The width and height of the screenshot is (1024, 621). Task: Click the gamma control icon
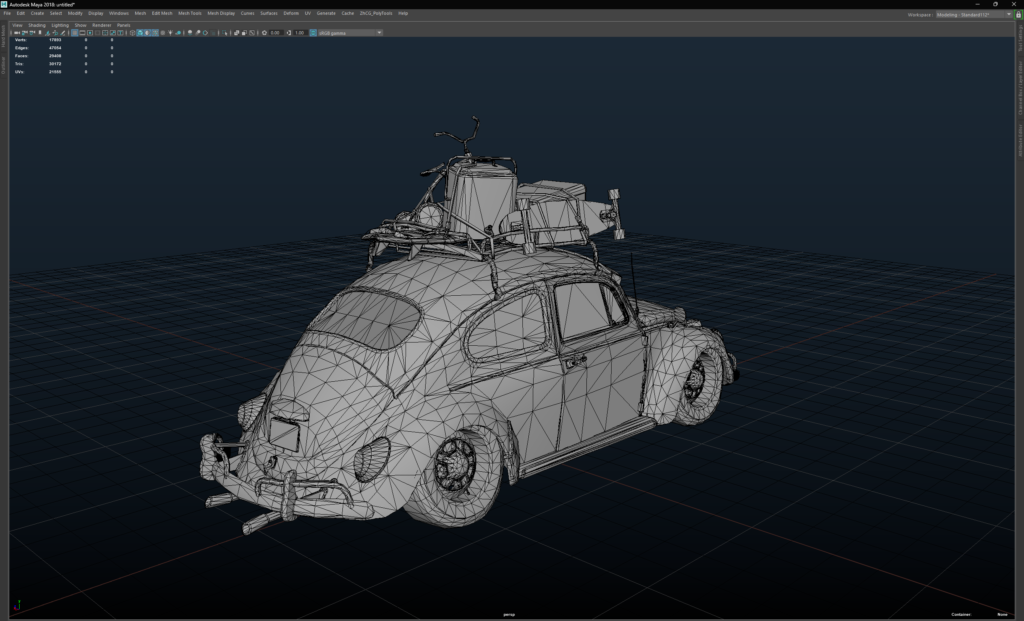point(288,33)
